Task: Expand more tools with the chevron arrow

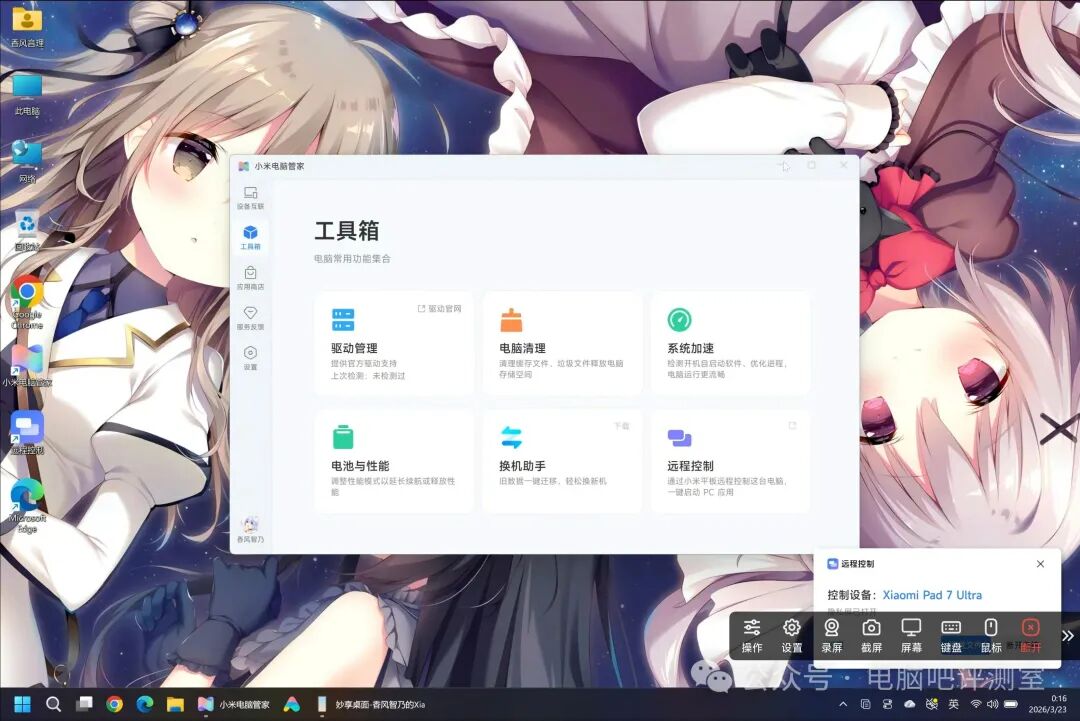Action: [1066, 636]
